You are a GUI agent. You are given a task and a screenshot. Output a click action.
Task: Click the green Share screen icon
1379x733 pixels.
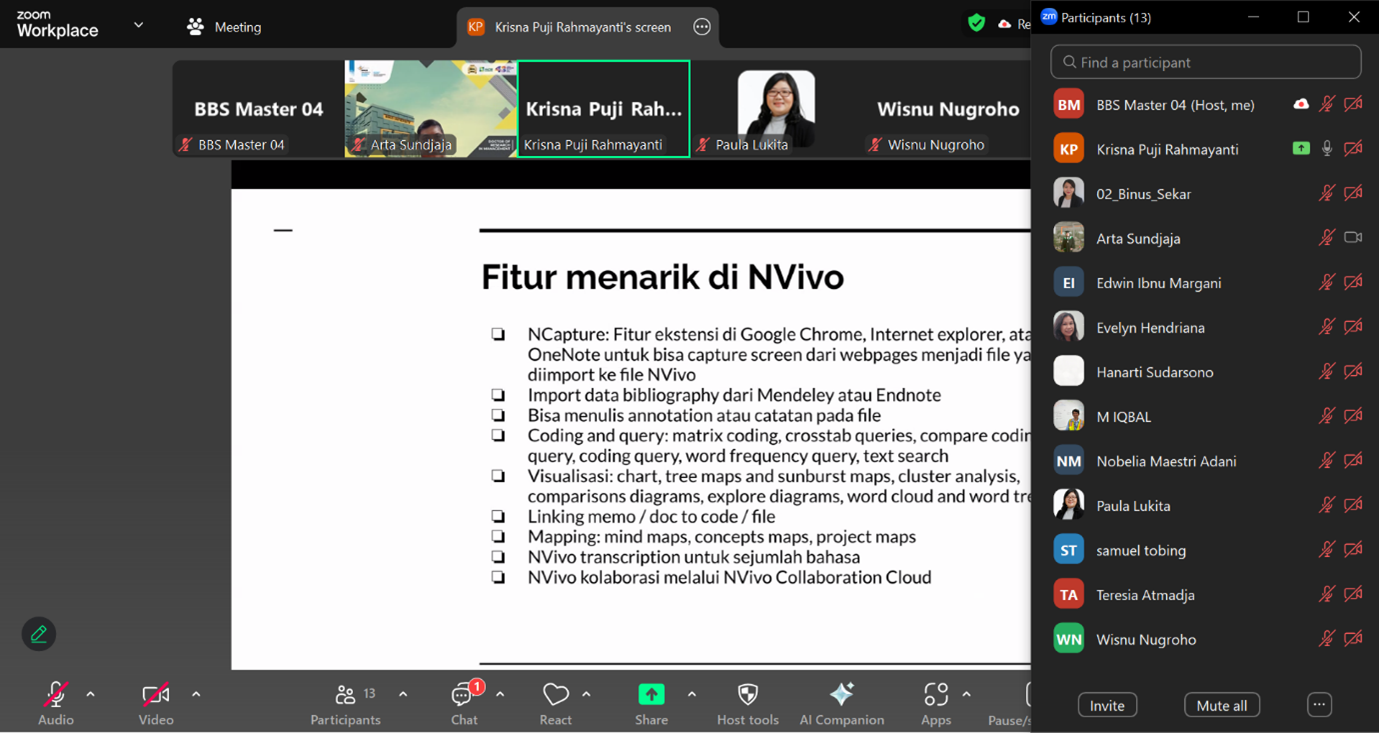(651, 694)
